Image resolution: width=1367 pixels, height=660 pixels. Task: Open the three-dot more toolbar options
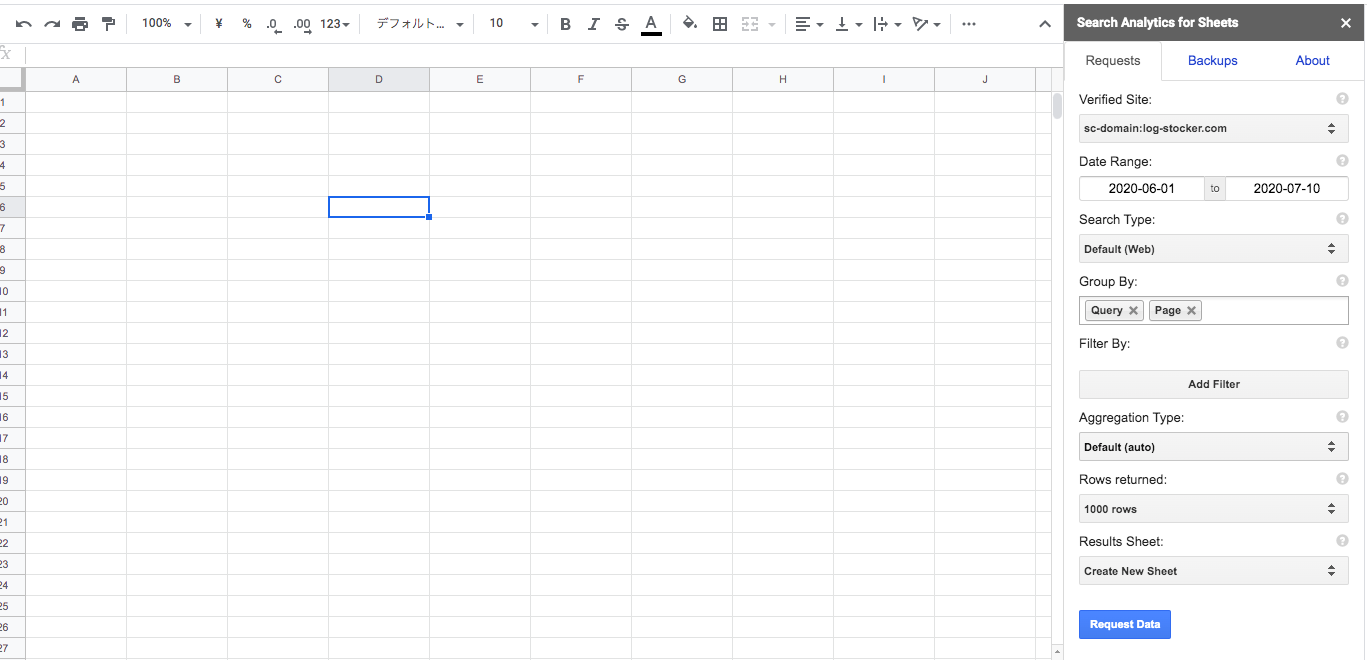(x=968, y=24)
